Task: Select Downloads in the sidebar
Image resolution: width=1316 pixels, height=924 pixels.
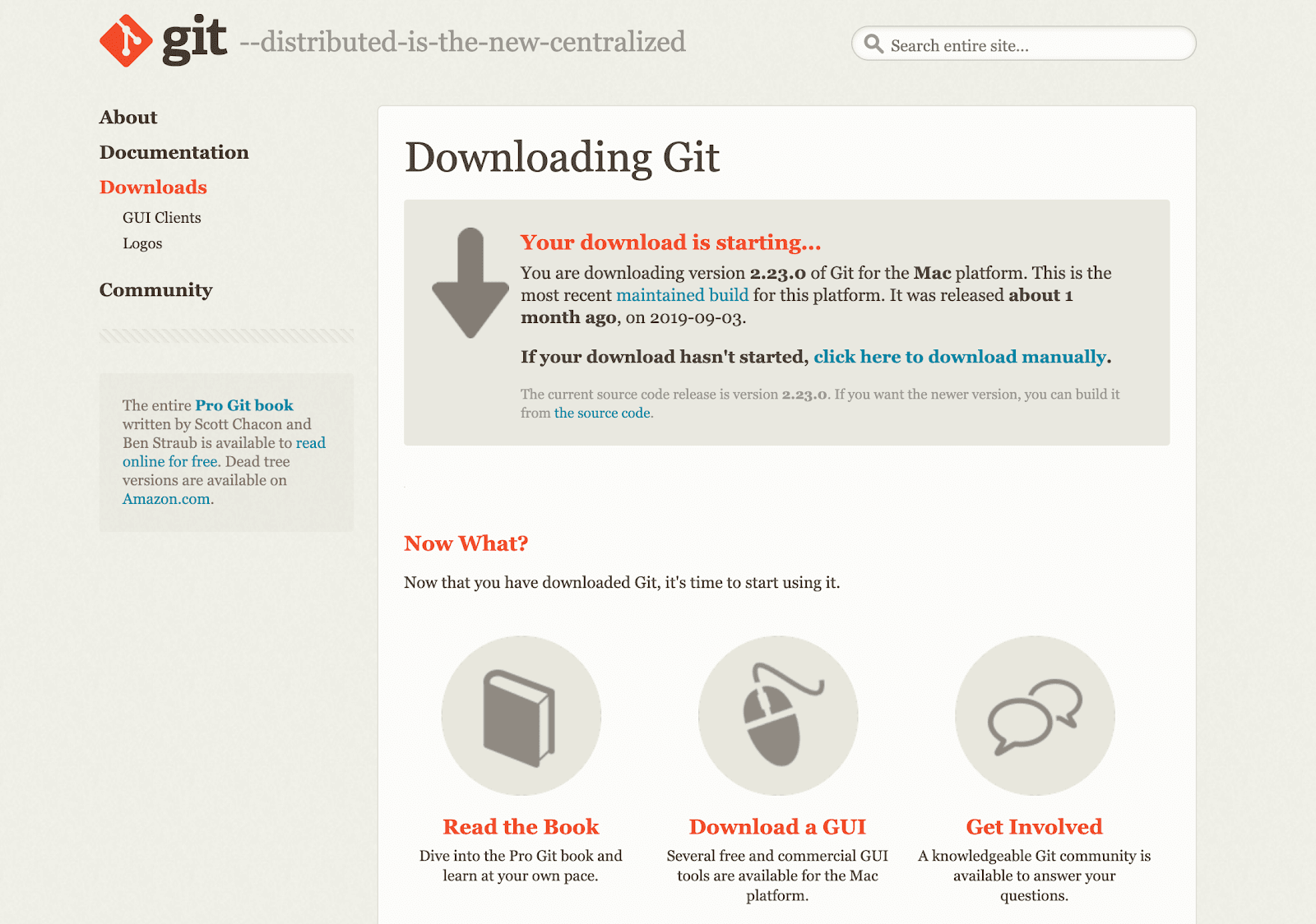Action: click(153, 187)
